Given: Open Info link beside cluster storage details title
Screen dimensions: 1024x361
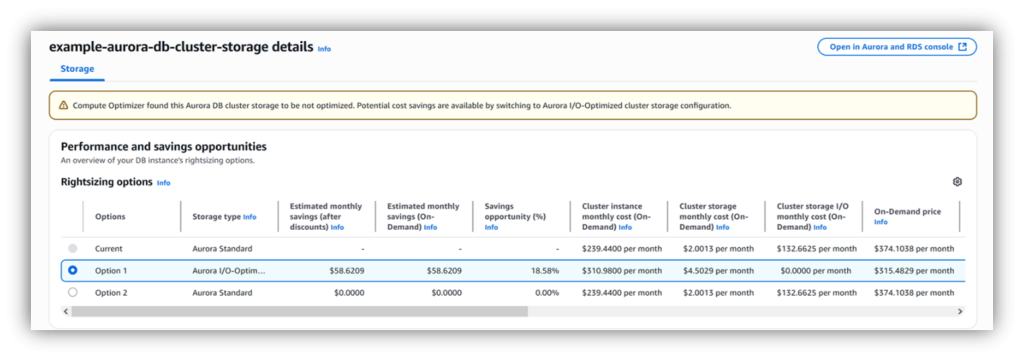Looking at the screenshot, I should click(324, 49).
